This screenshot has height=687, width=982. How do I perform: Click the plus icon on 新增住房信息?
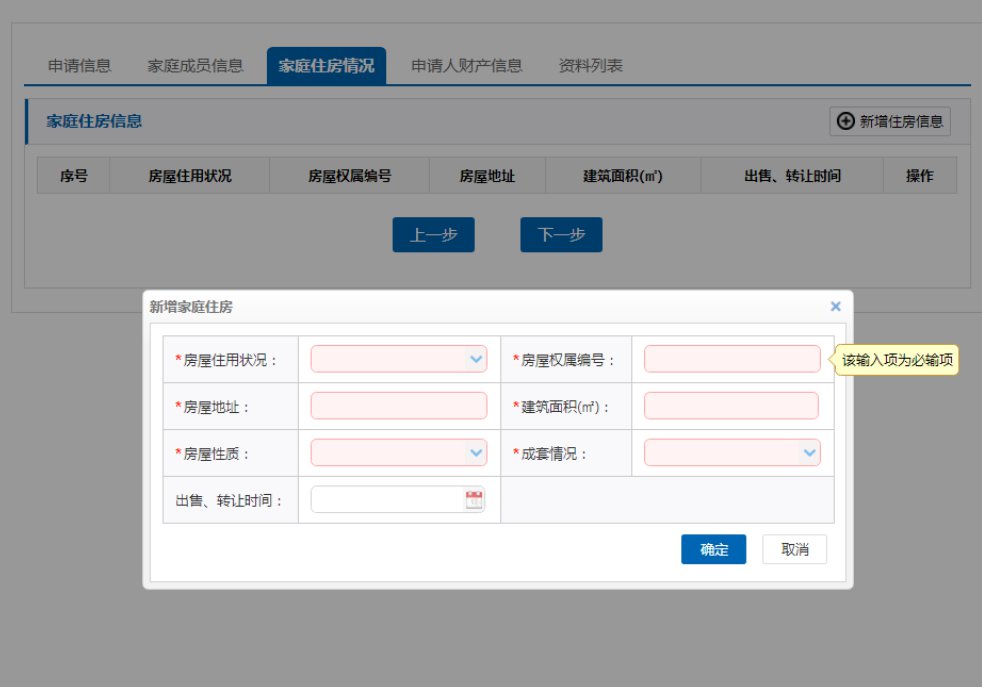coord(846,121)
